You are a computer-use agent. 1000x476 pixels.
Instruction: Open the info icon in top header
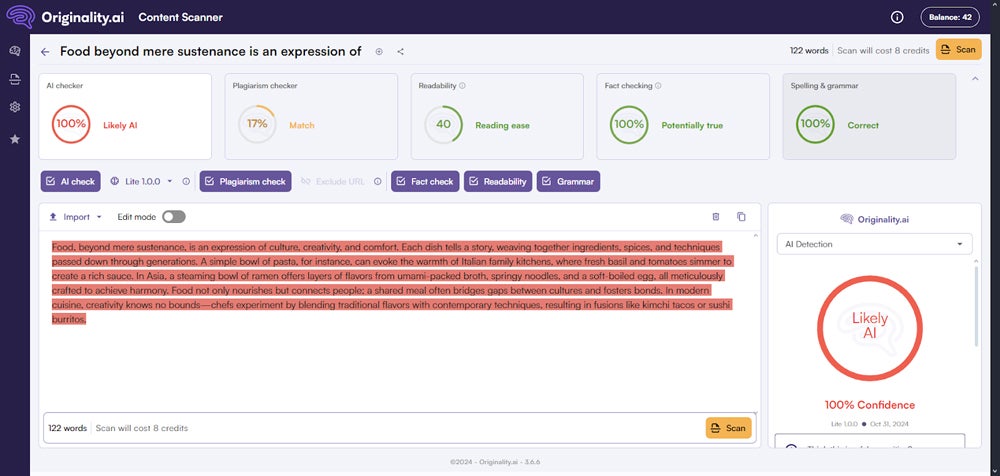pyautogui.click(x=897, y=17)
